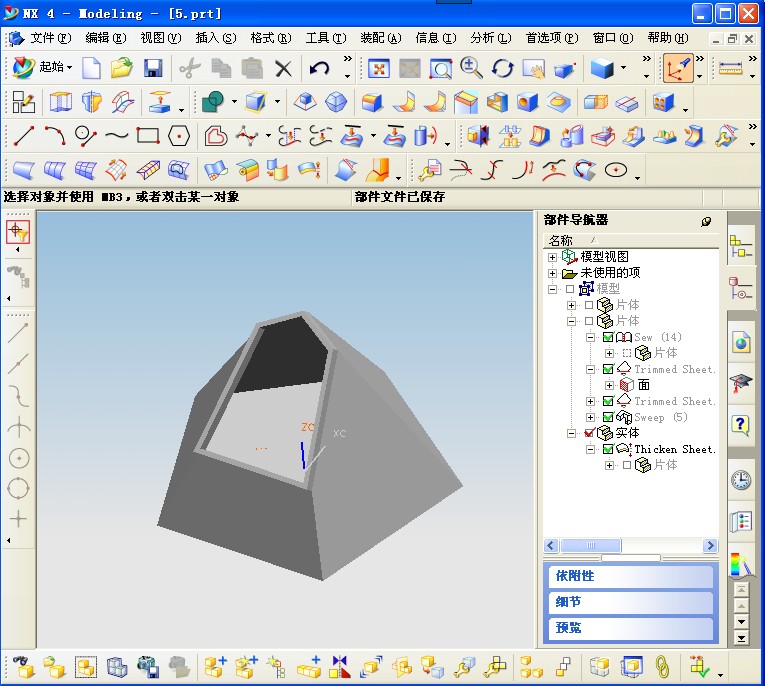The image size is (765, 686).
Task: Save the part with the floppy disk icon
Action: point(153,68)
